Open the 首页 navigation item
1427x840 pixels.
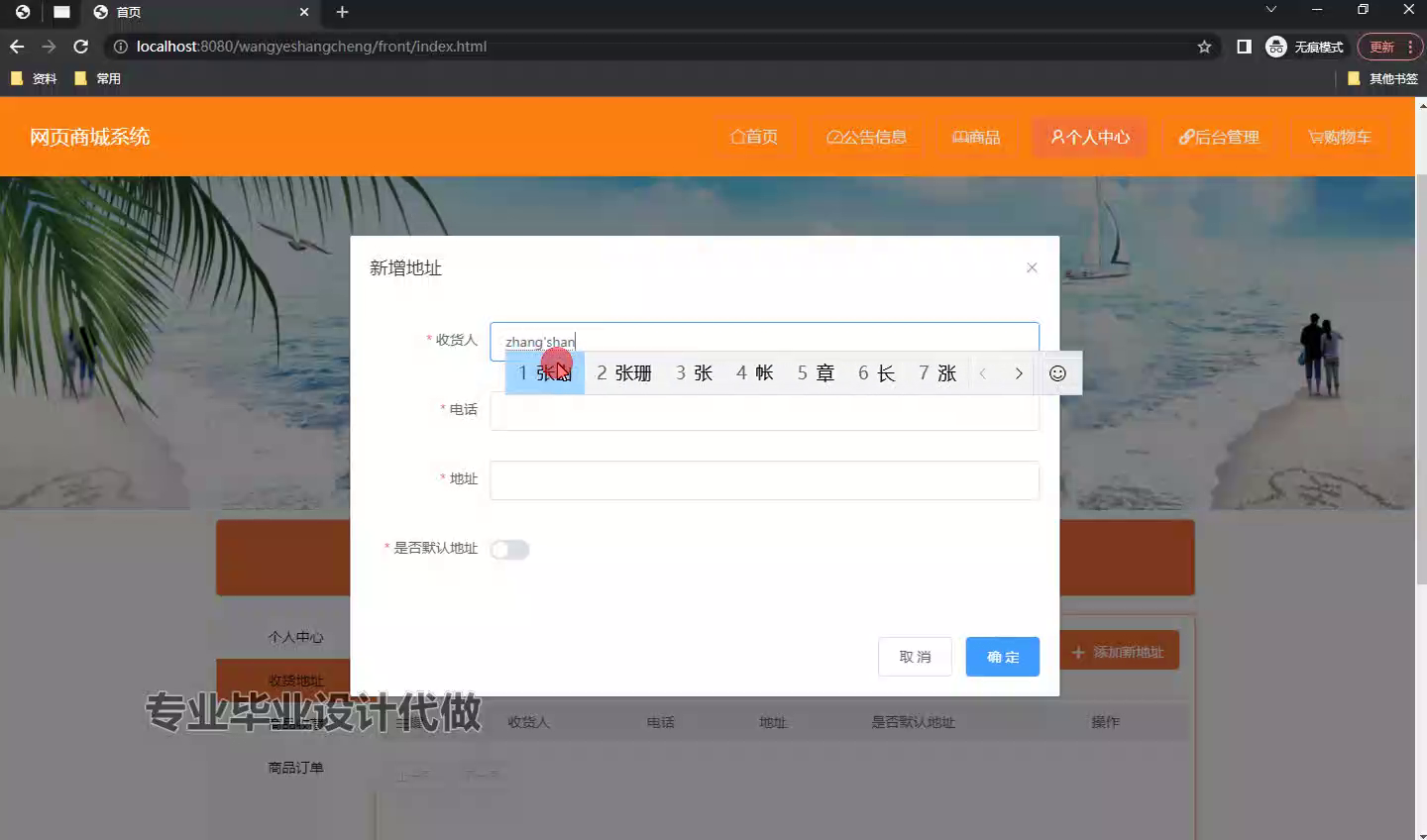point(754,137)
